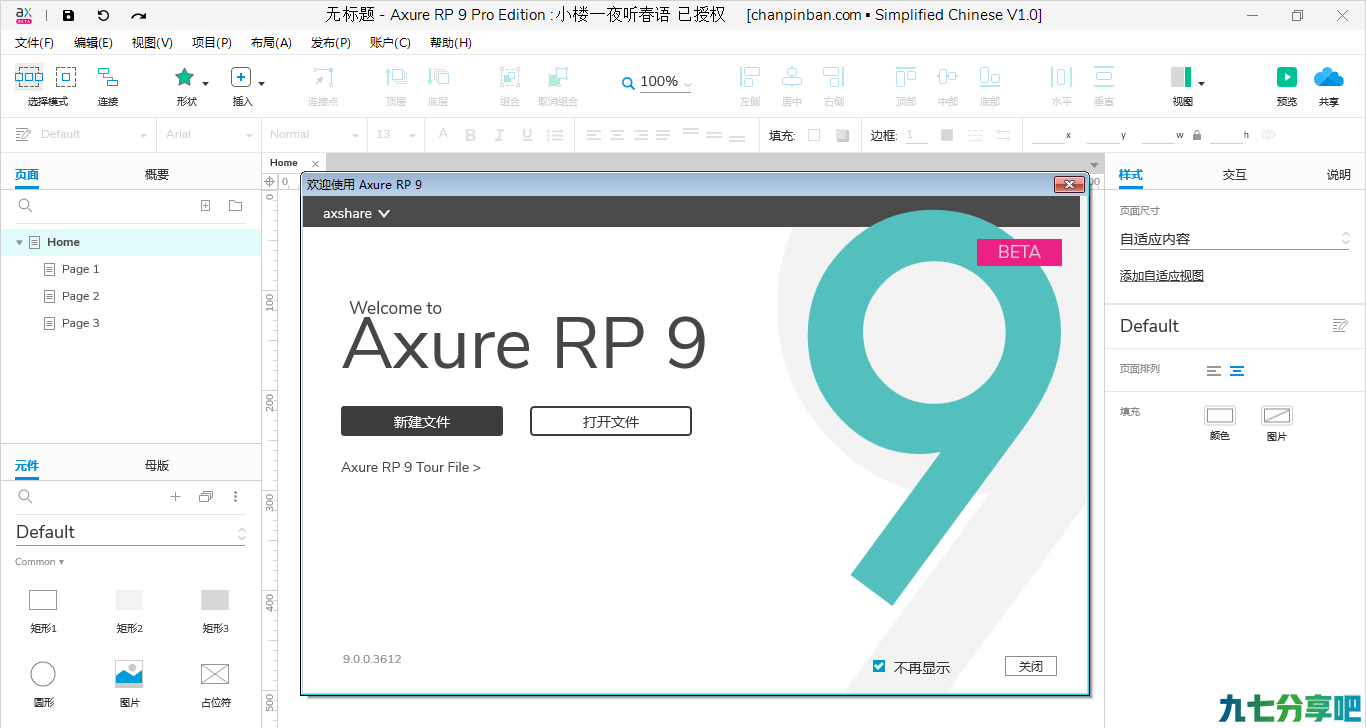The image size is (1366, 728).
Task: Click 顶部 align top icon
Action: pos(906,77)
